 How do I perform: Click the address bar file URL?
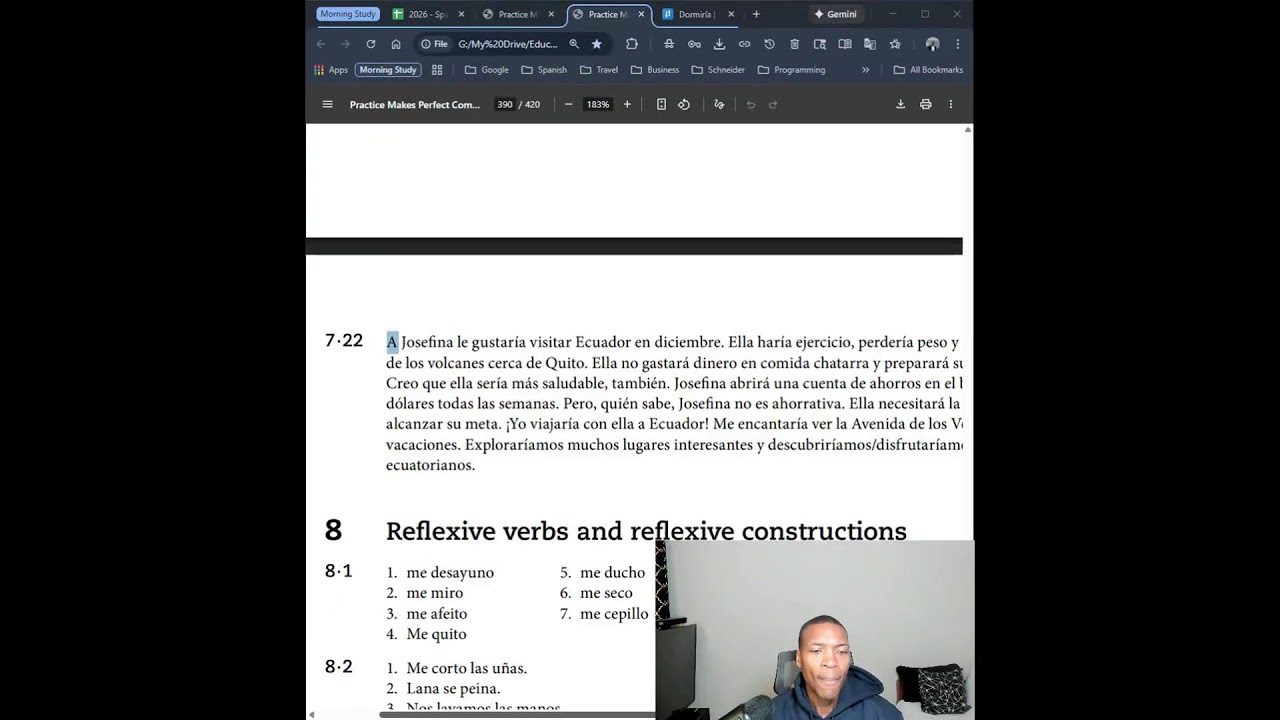508,44
